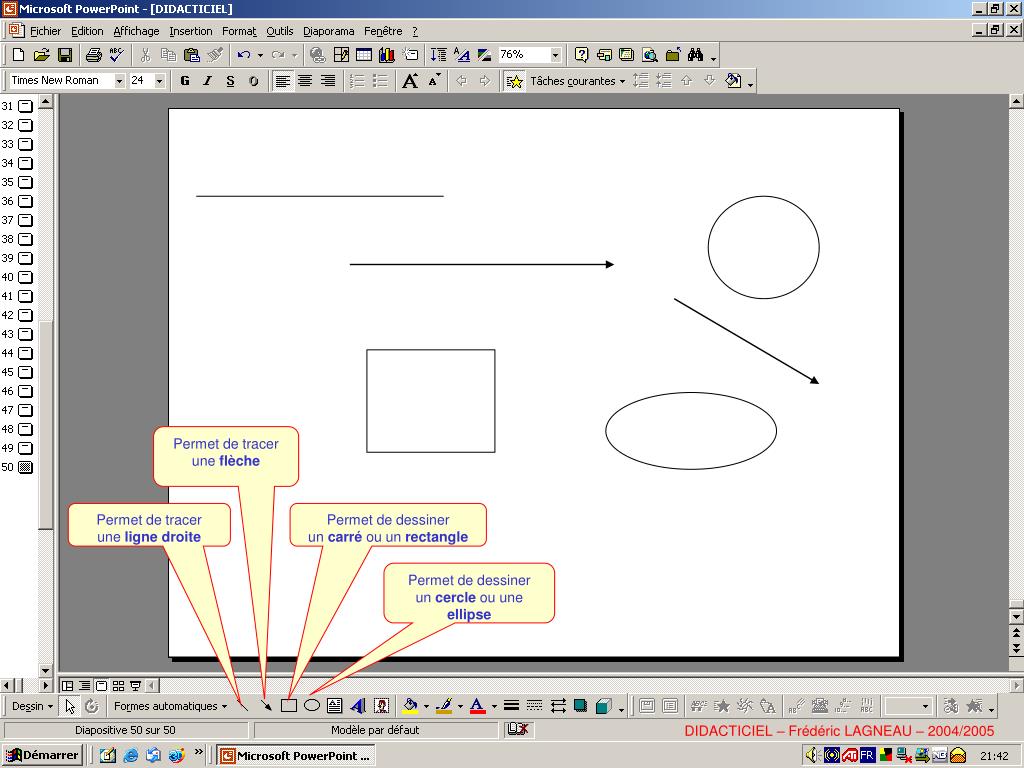The width and height of the screenshot is (1024, 768).
Task: Click the Microsoft PowerPoint taskbar button
Action: pos(296,756)
